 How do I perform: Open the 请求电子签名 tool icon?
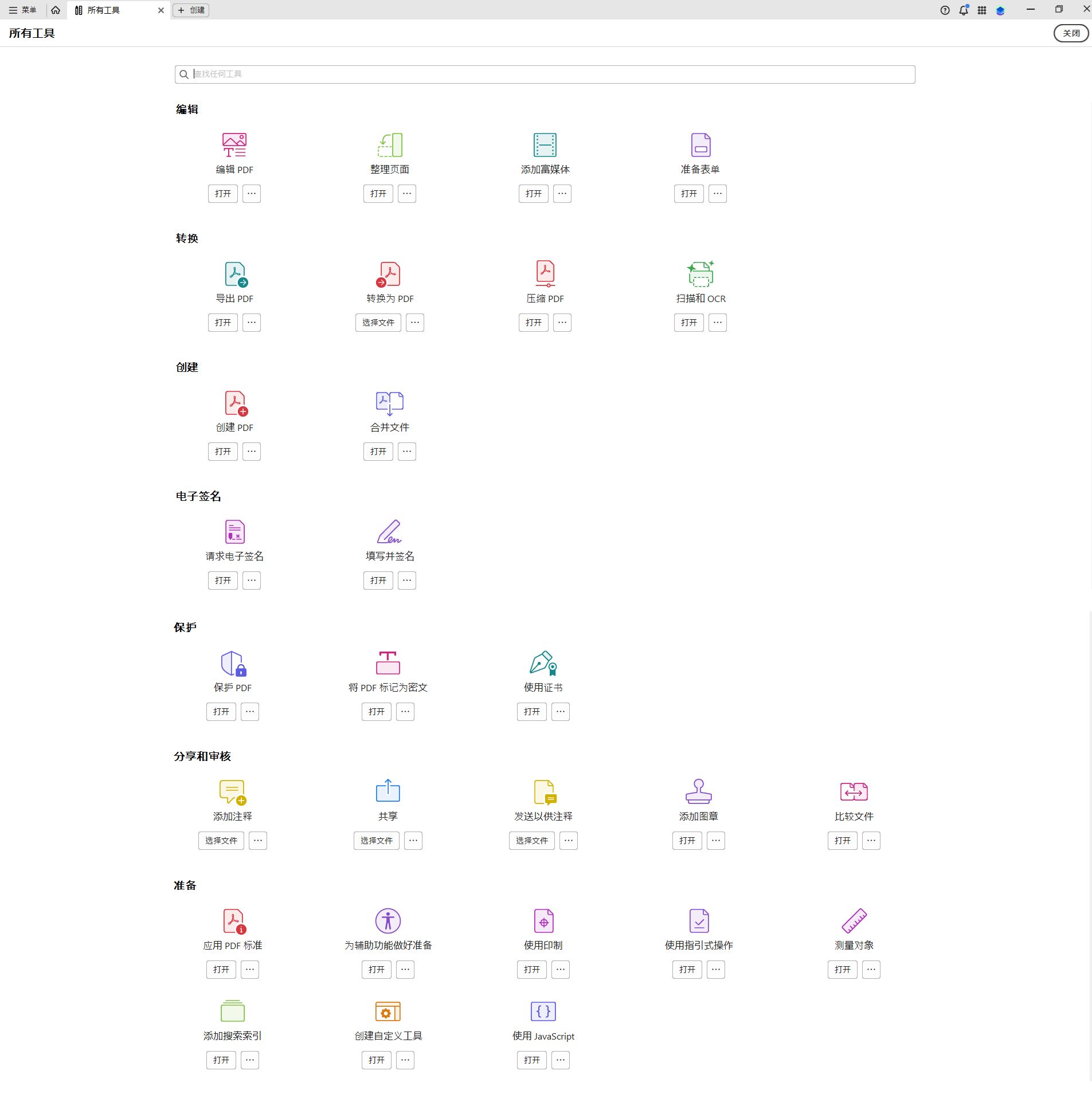[234, 532]
